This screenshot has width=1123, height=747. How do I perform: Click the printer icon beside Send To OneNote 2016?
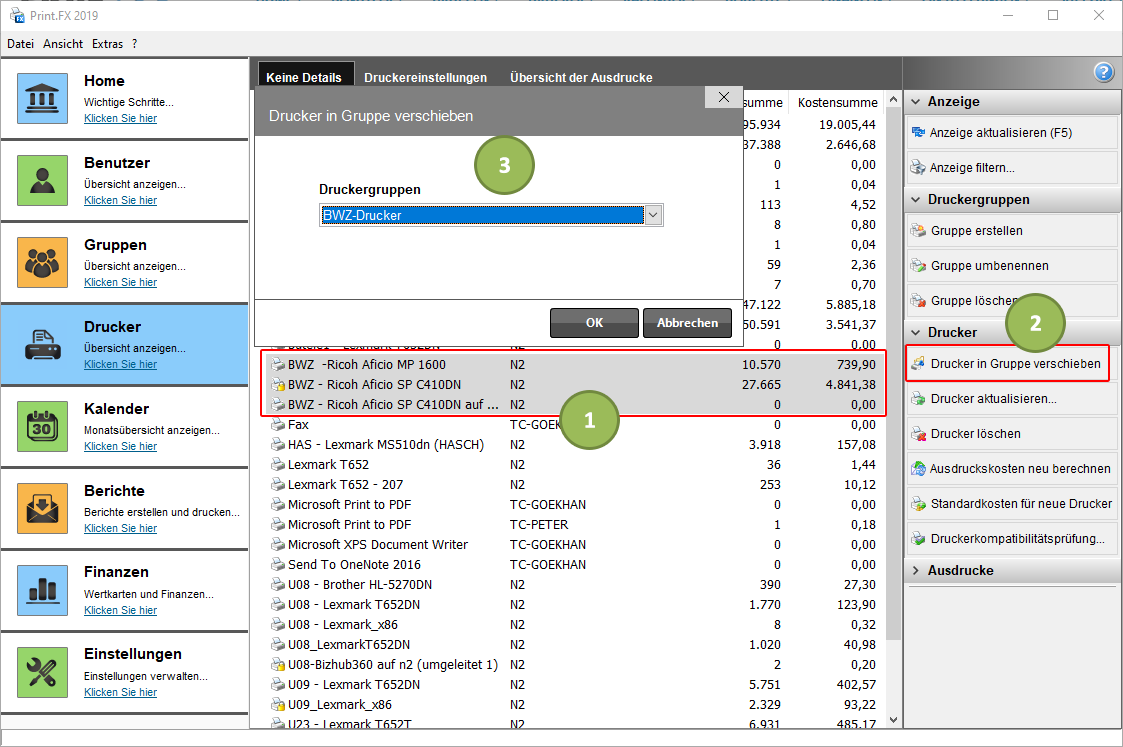(x=278, y=565)
